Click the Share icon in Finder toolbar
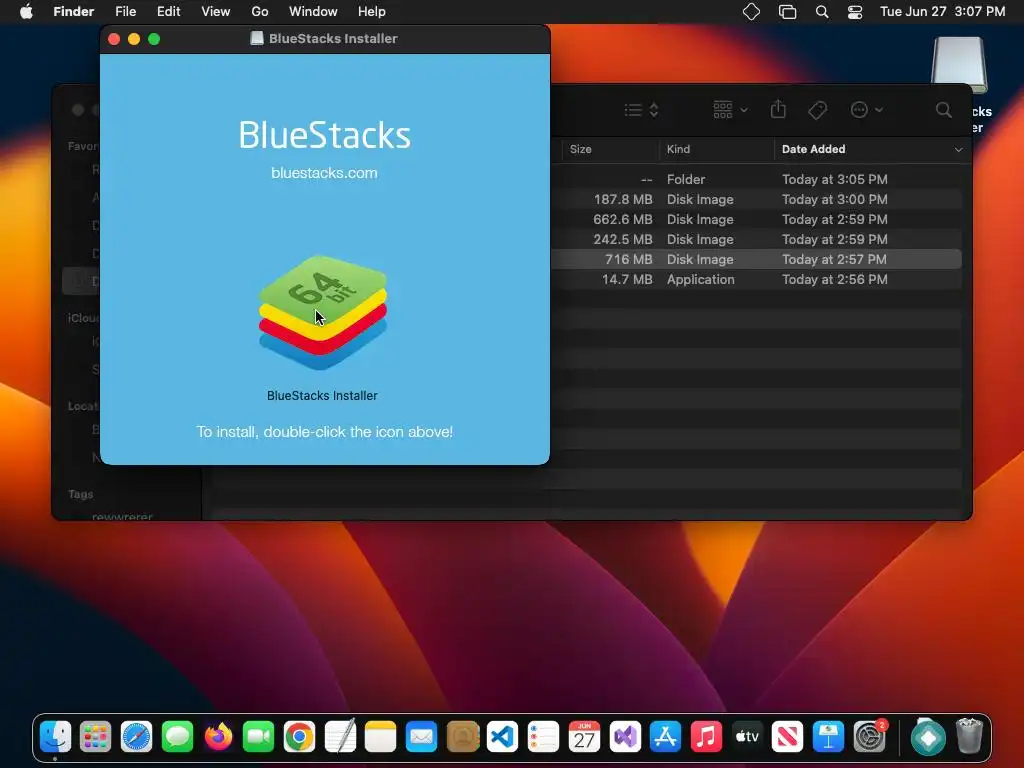 [778, 109]
